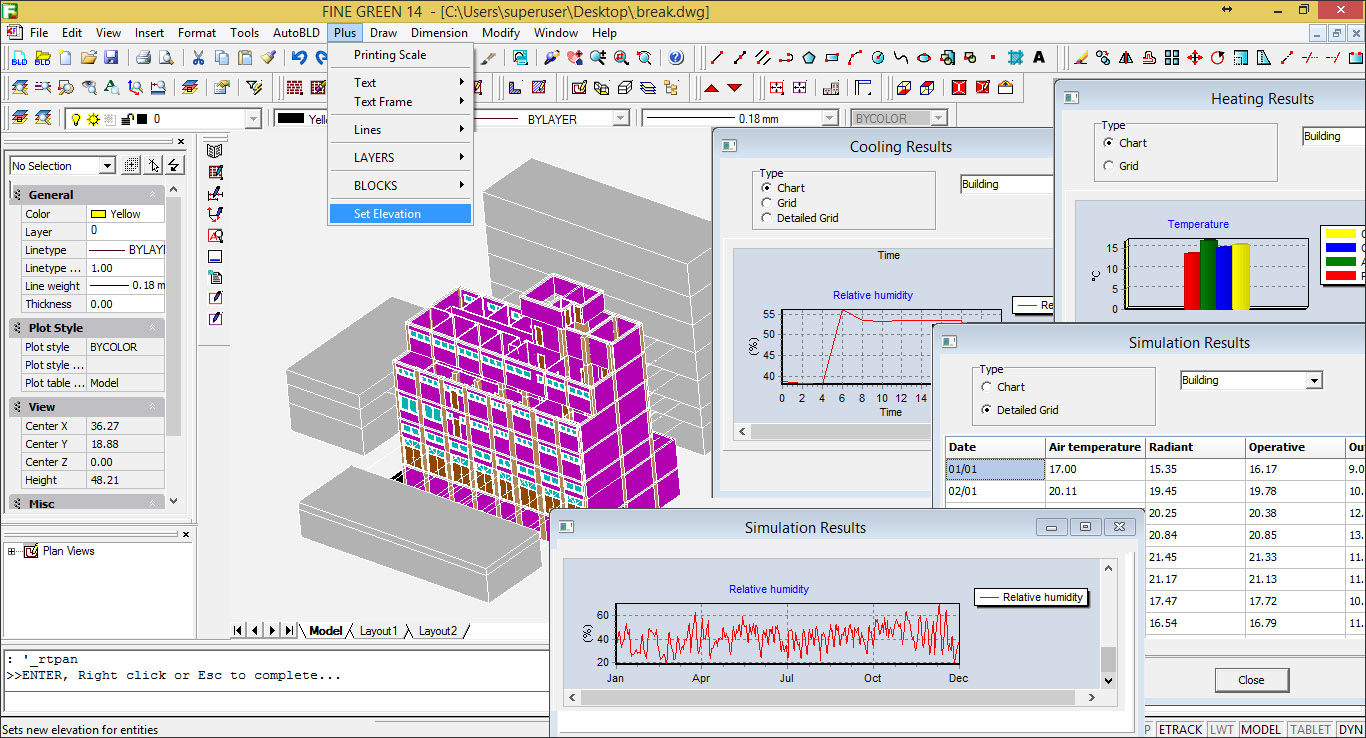Switch to the Layout1 tab
This screenshot has width=1366, height=738.
pyautogui.click(x=379, y=631)
